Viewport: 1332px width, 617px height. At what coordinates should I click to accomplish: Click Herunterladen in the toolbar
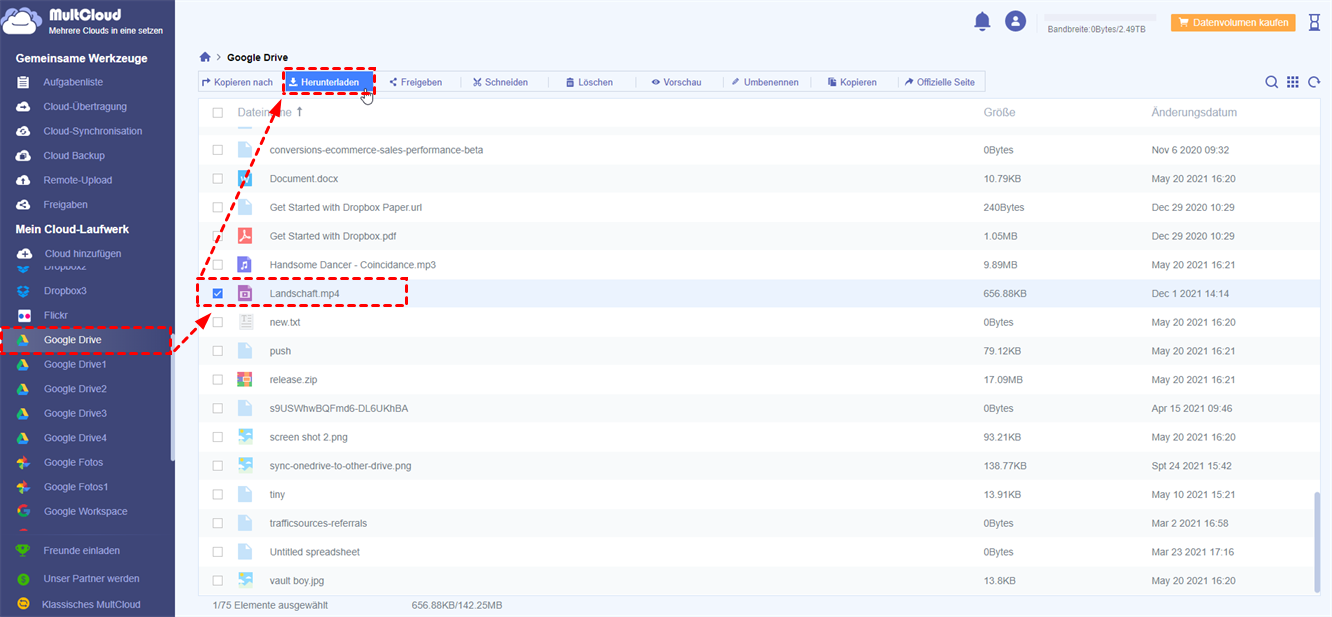tap(330, 82)
